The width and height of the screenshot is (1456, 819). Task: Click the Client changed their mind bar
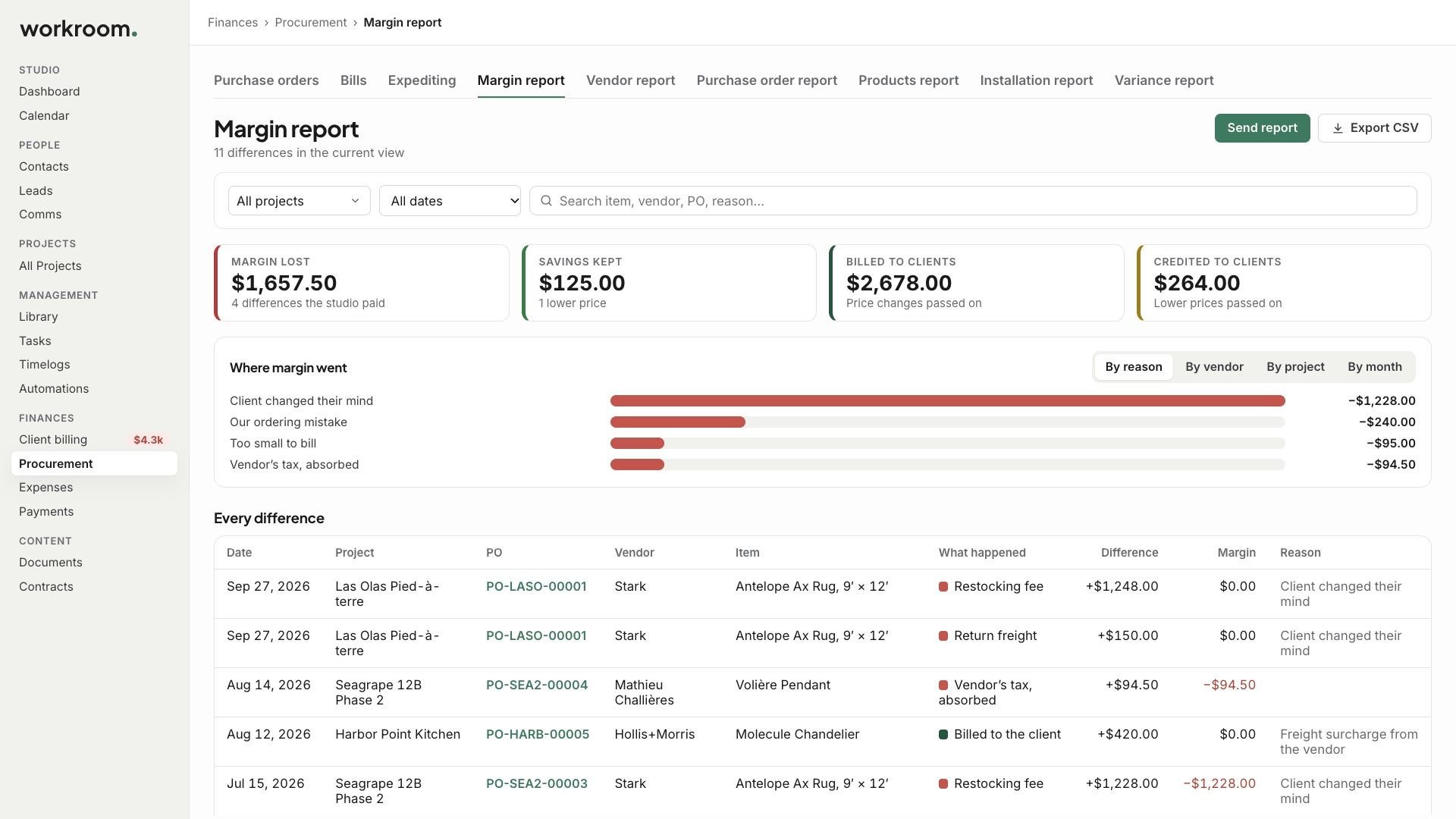[x=947, y=400]
